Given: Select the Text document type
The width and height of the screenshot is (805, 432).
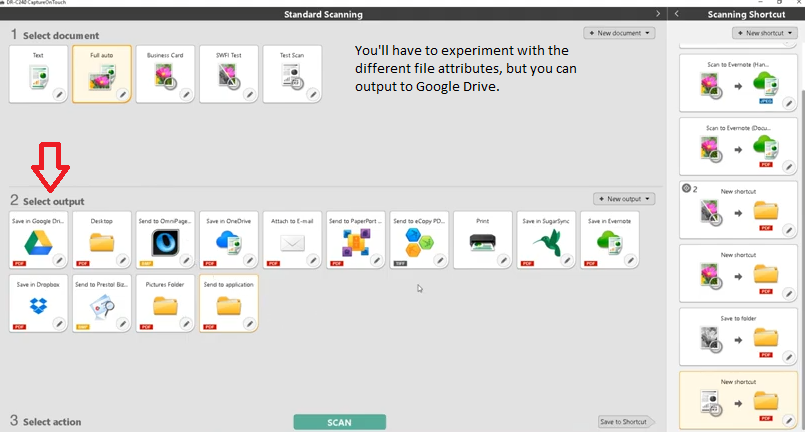Looking at the screenshot, I should click(38, 74).
